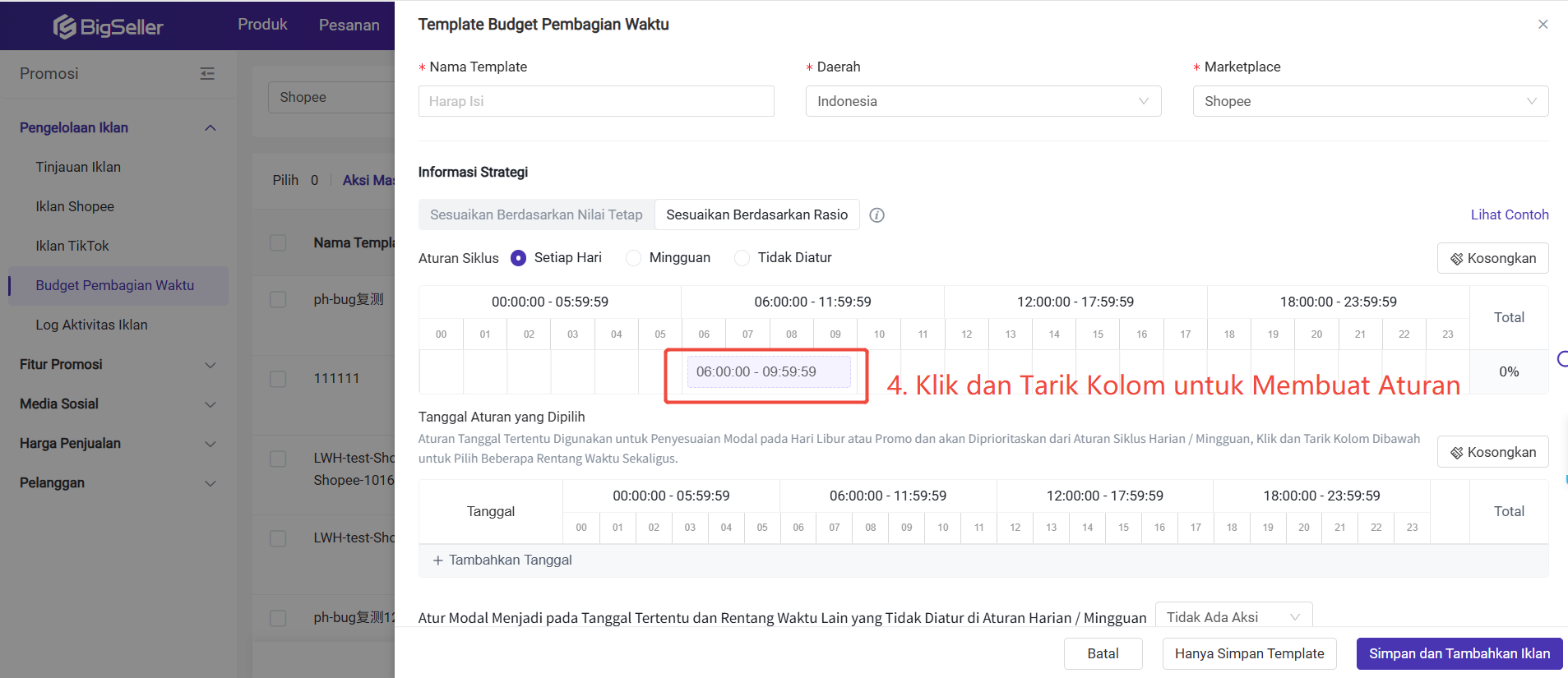Open the Marketplace dropdown showing Shopee

(x=1370, y=101)
